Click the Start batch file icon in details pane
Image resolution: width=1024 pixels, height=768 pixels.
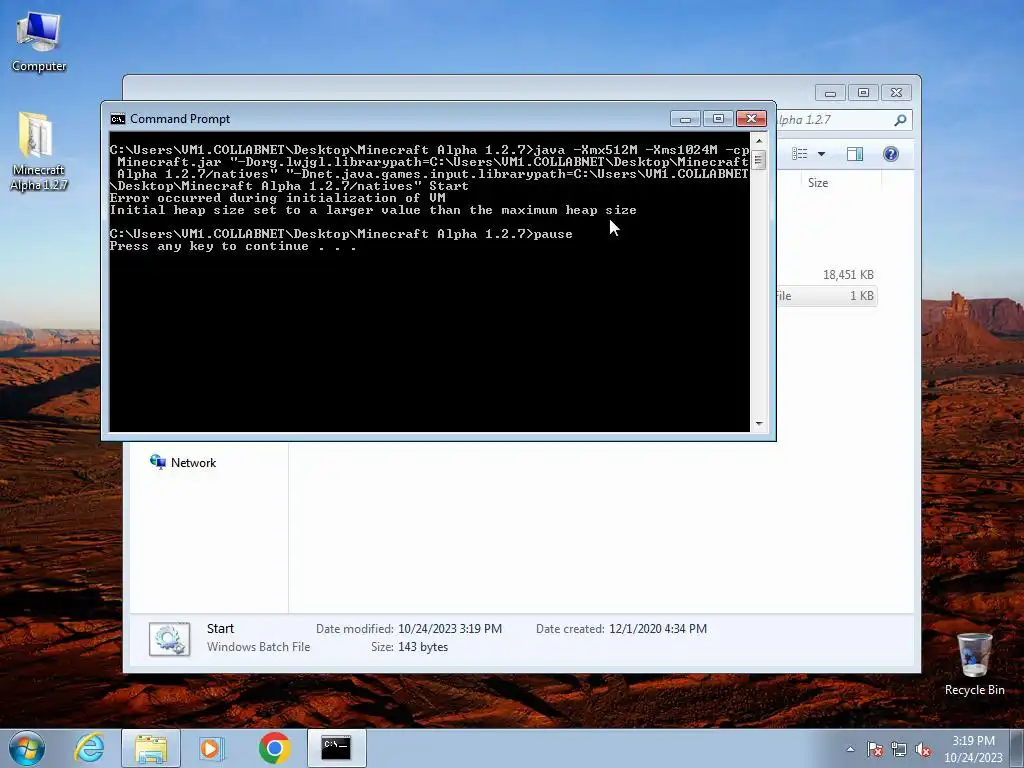tap(169, 639)
